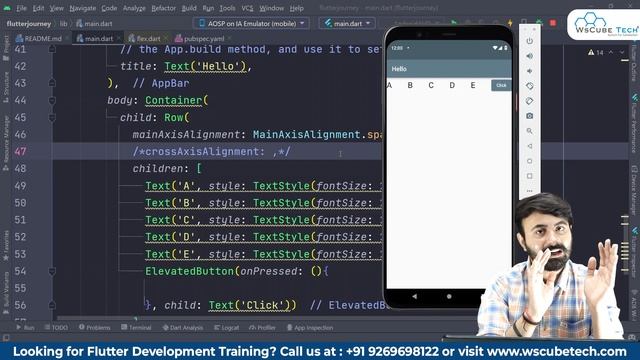Toggle the fold marker at line 56

point(52,305)
